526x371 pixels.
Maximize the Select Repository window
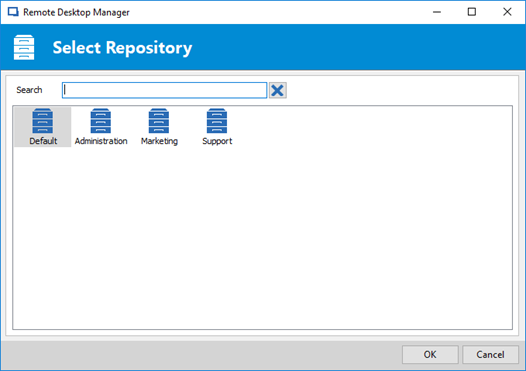(472, 12)
